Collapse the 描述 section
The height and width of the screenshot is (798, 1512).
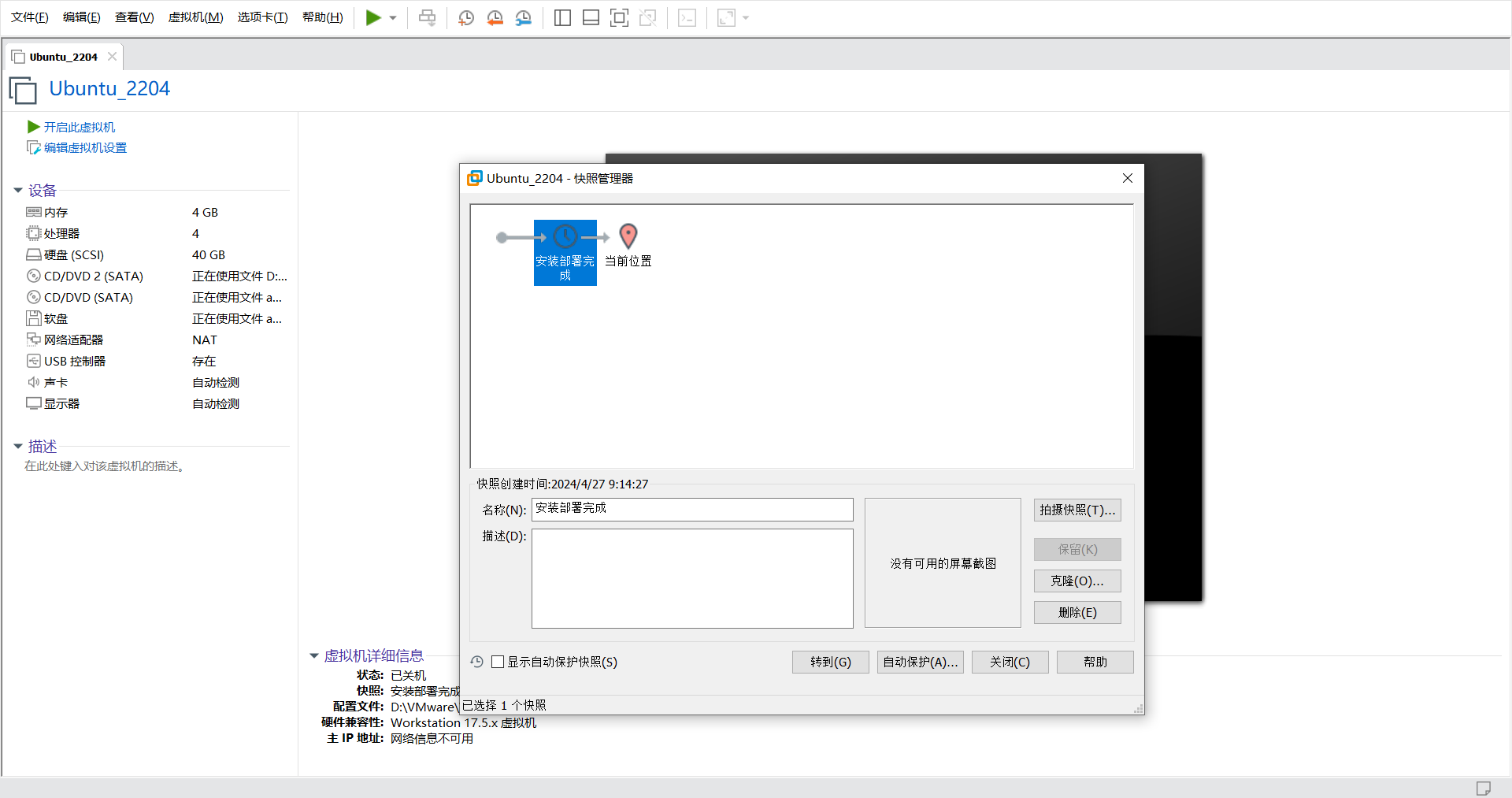click(18, 447)
